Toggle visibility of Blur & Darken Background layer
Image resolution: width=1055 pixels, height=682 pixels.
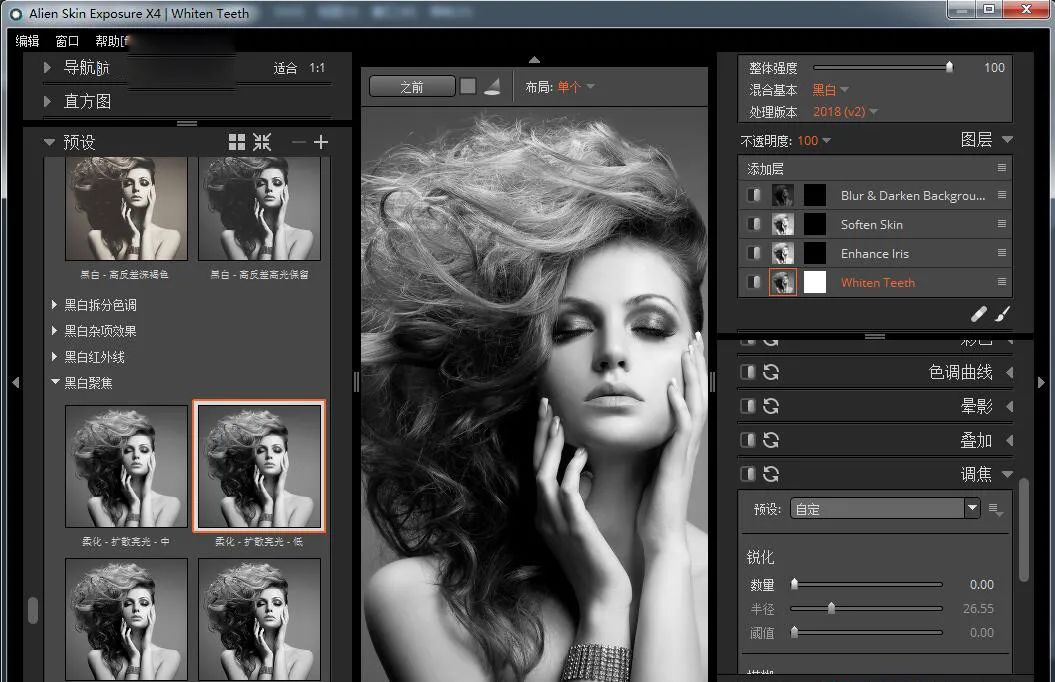754,195
